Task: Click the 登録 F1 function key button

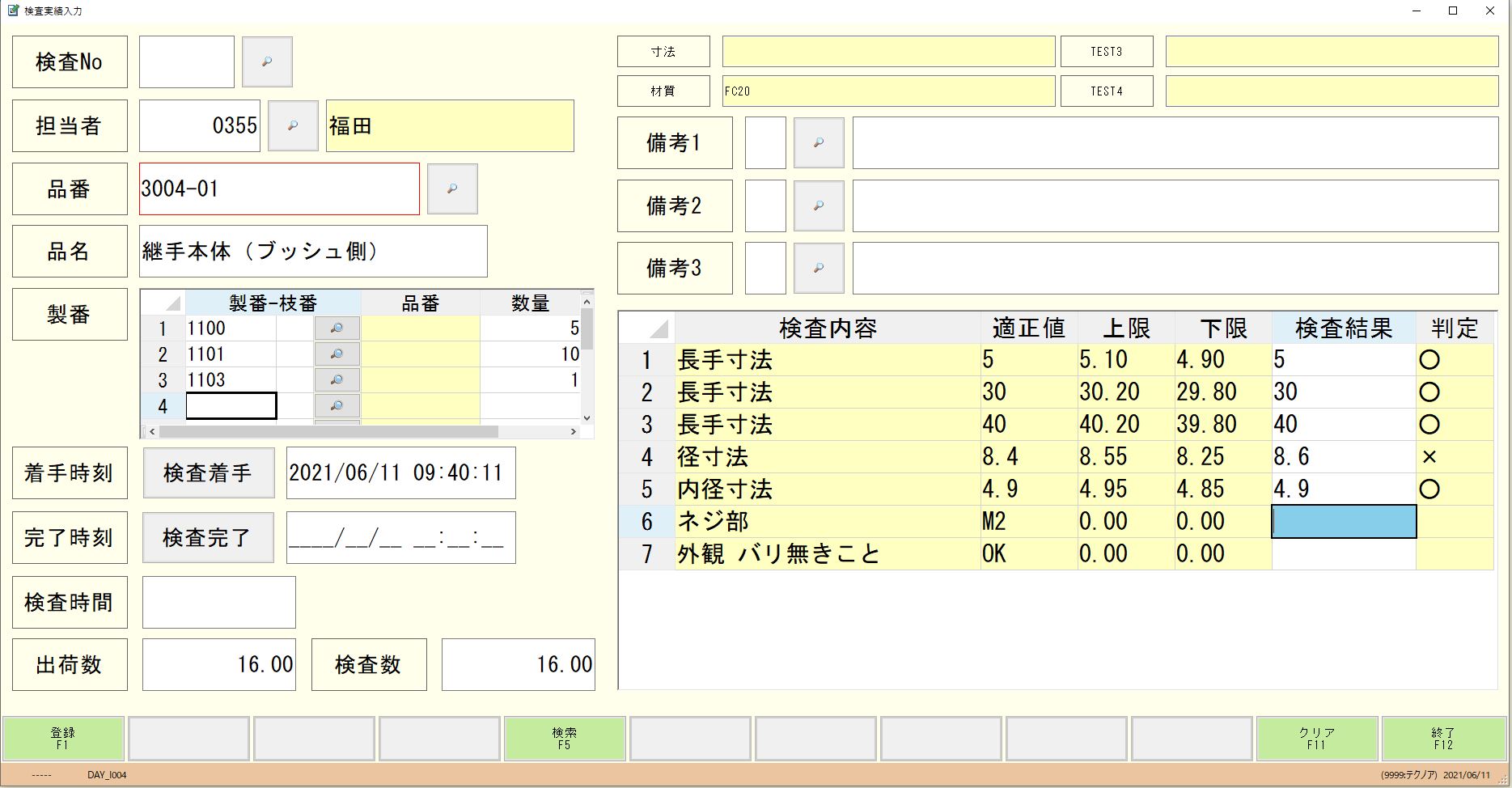Action: 63,738
